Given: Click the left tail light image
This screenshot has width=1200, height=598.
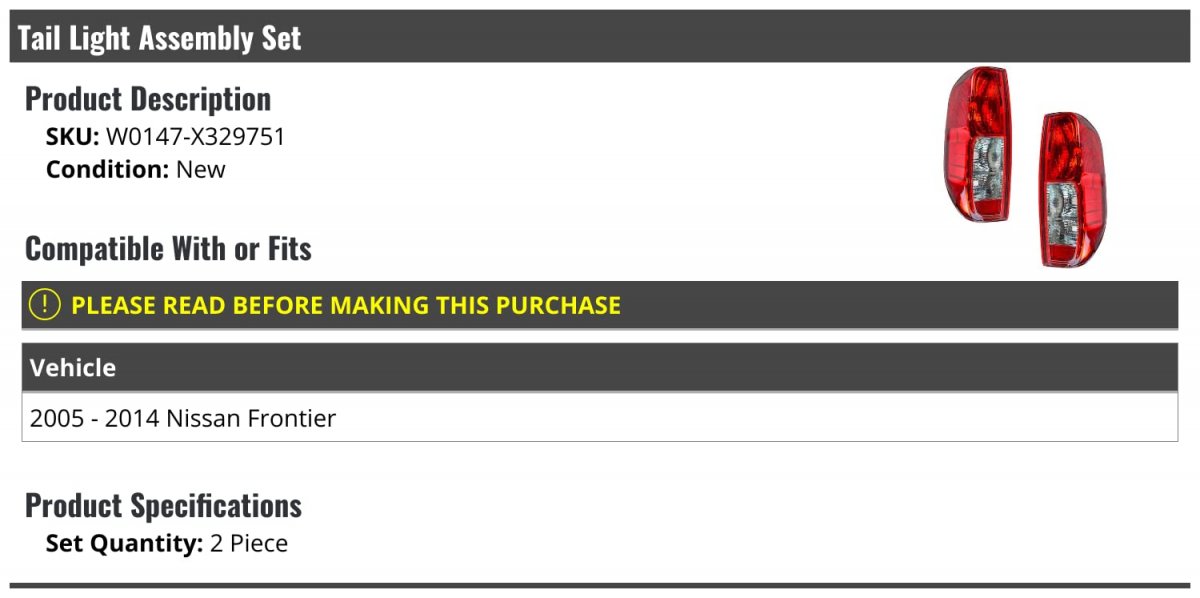Looking at the screenshot, I should 978,144.
